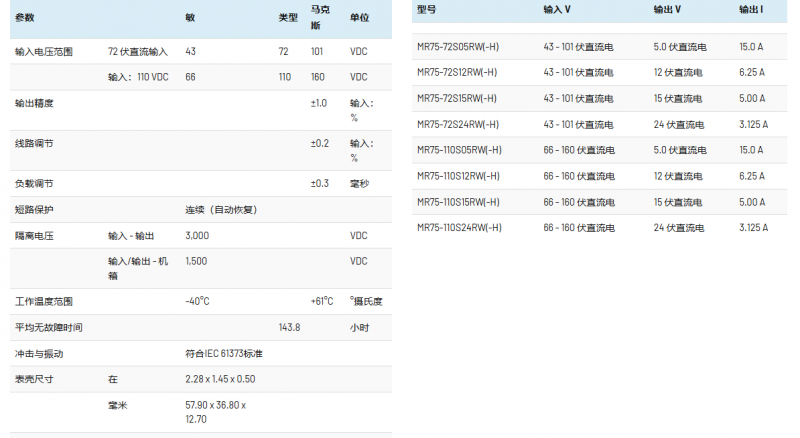Click the 符合 IEC 61373 标准 cell
Viewport: 800px width, 438px height.
click(x=224, y=354)
